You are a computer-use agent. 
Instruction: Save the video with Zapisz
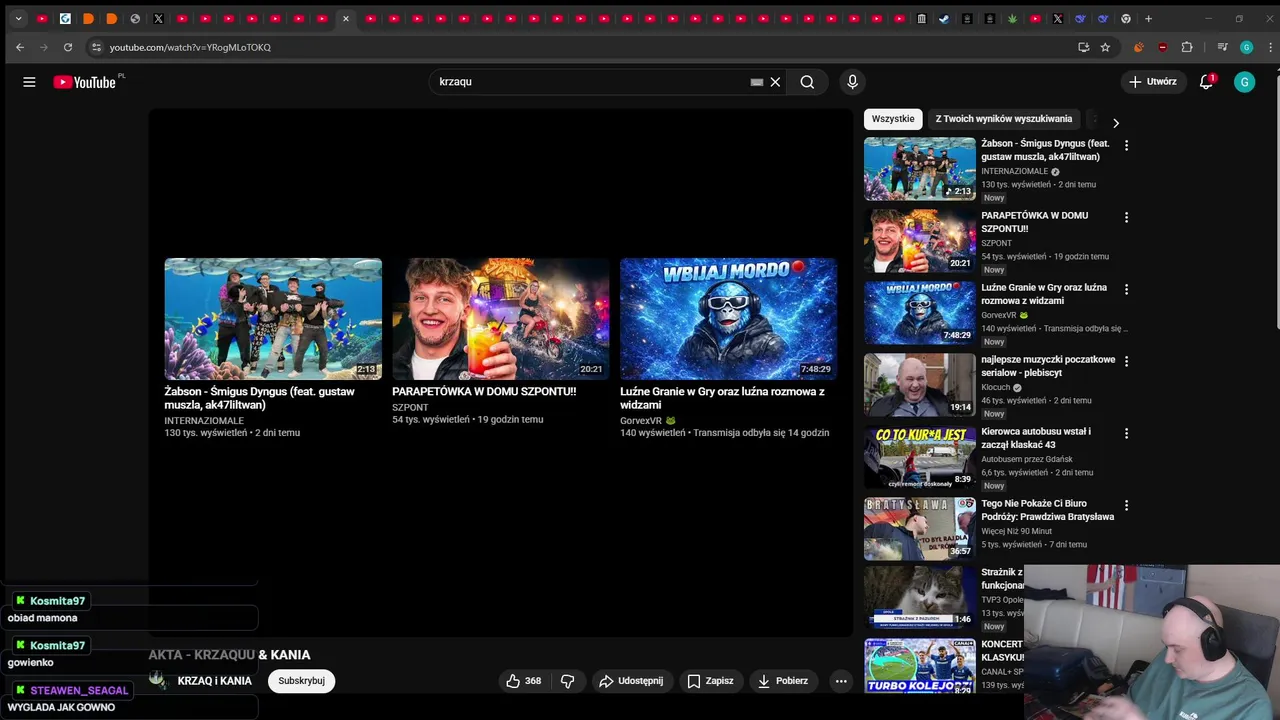710,681
